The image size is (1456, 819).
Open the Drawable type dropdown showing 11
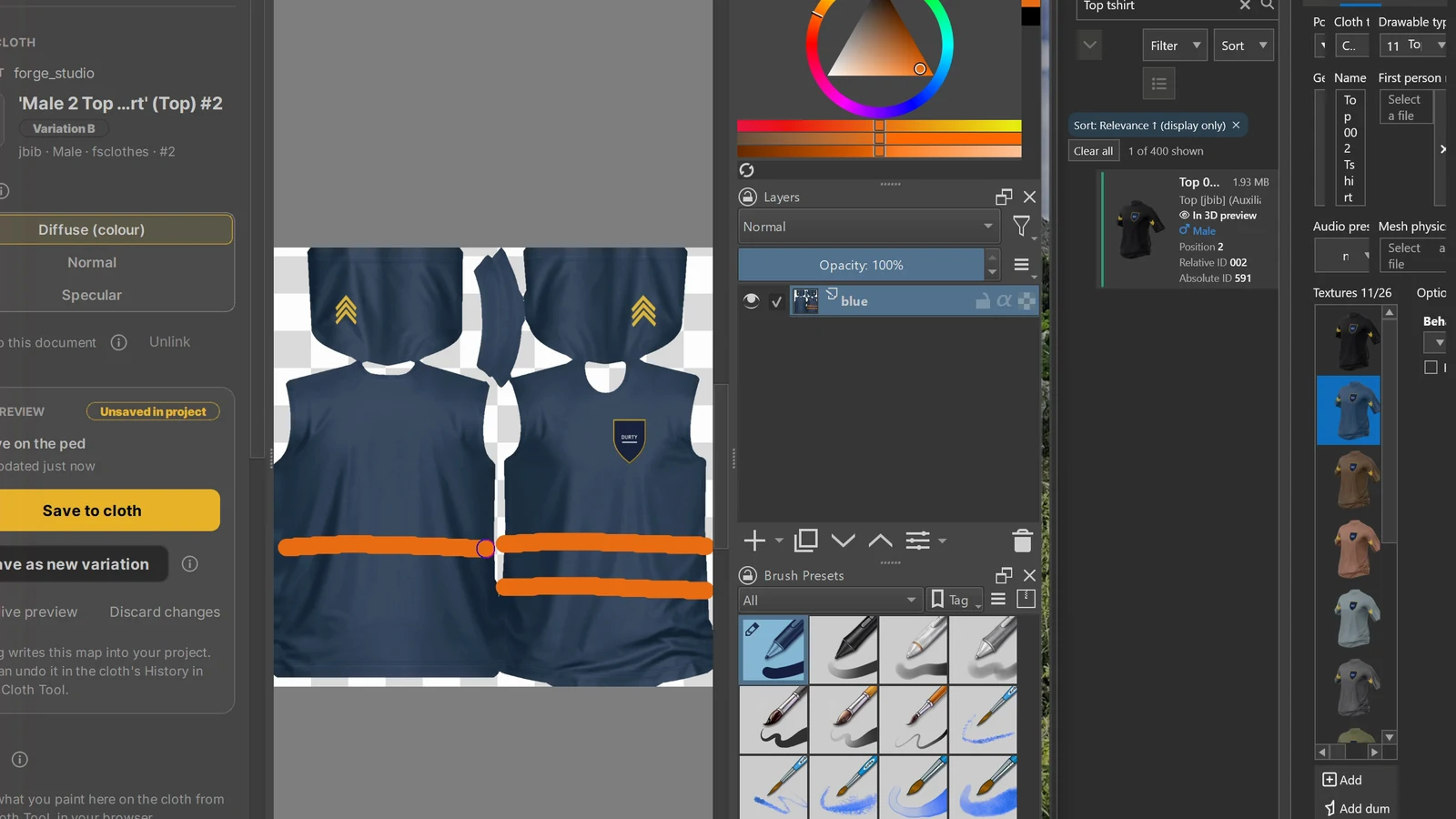pyautogui.click(x=1413, y=45)
